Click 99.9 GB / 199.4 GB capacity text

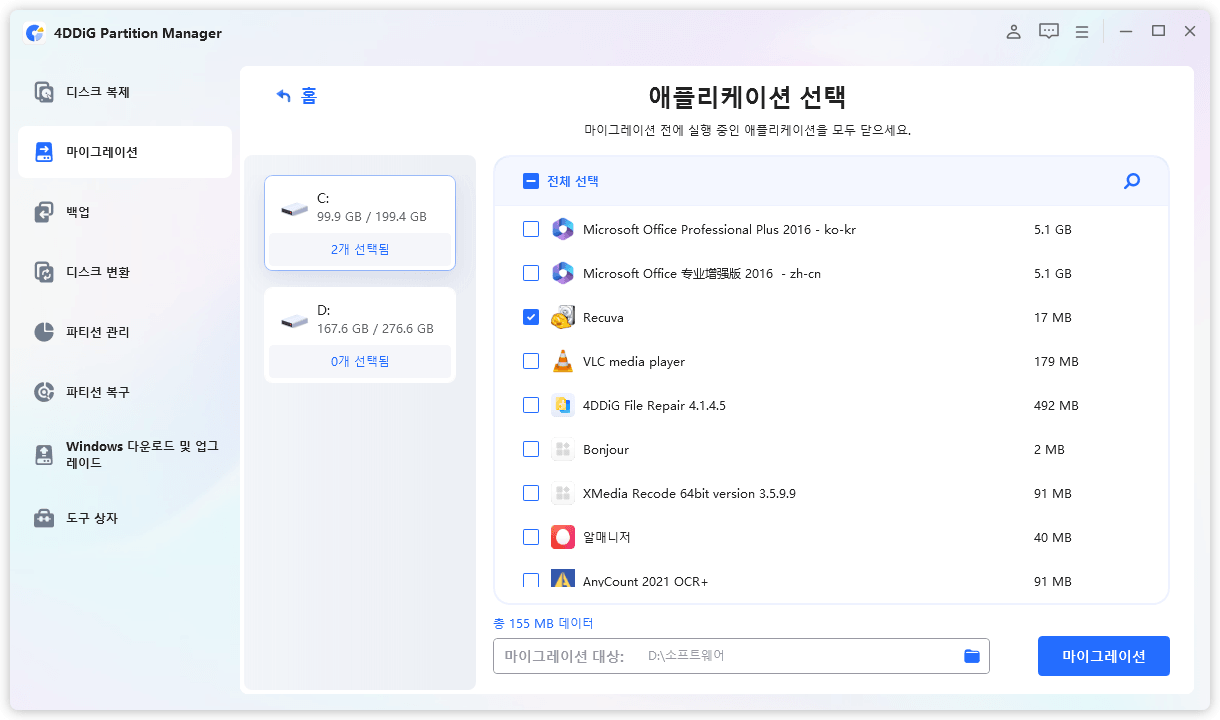[372, 216]
